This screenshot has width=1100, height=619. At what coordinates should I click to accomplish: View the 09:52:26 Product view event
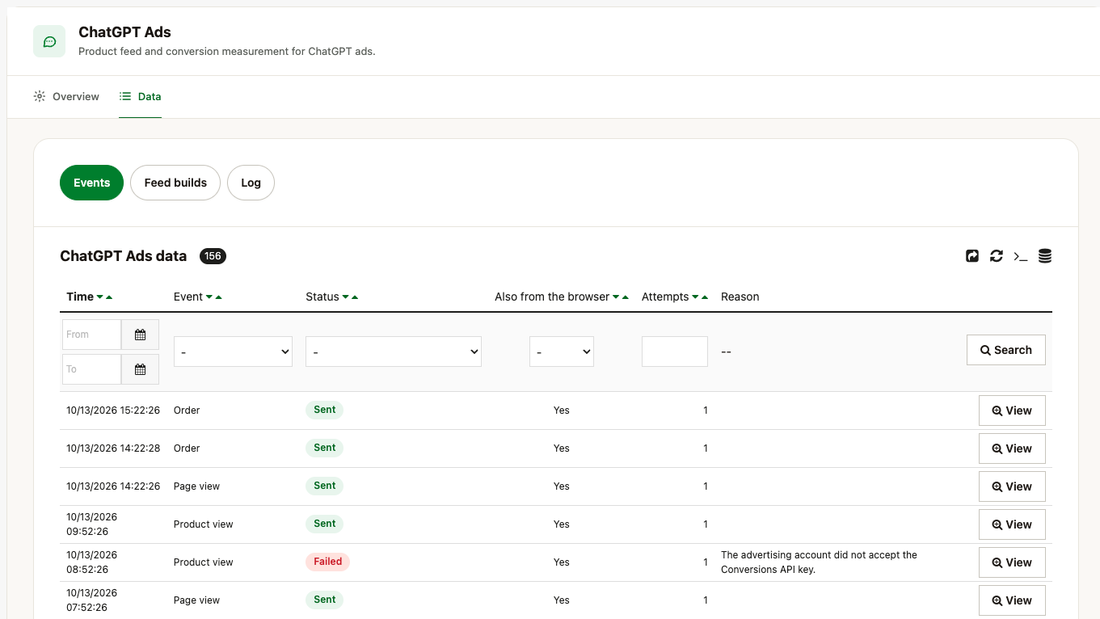[1012, 524]
